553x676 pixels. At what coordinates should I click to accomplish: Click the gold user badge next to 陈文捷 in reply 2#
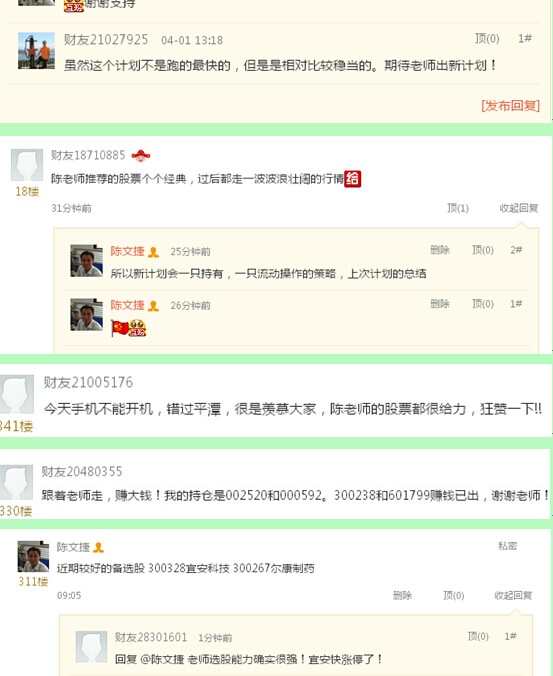pyautogui.click(x=153, y=252)
